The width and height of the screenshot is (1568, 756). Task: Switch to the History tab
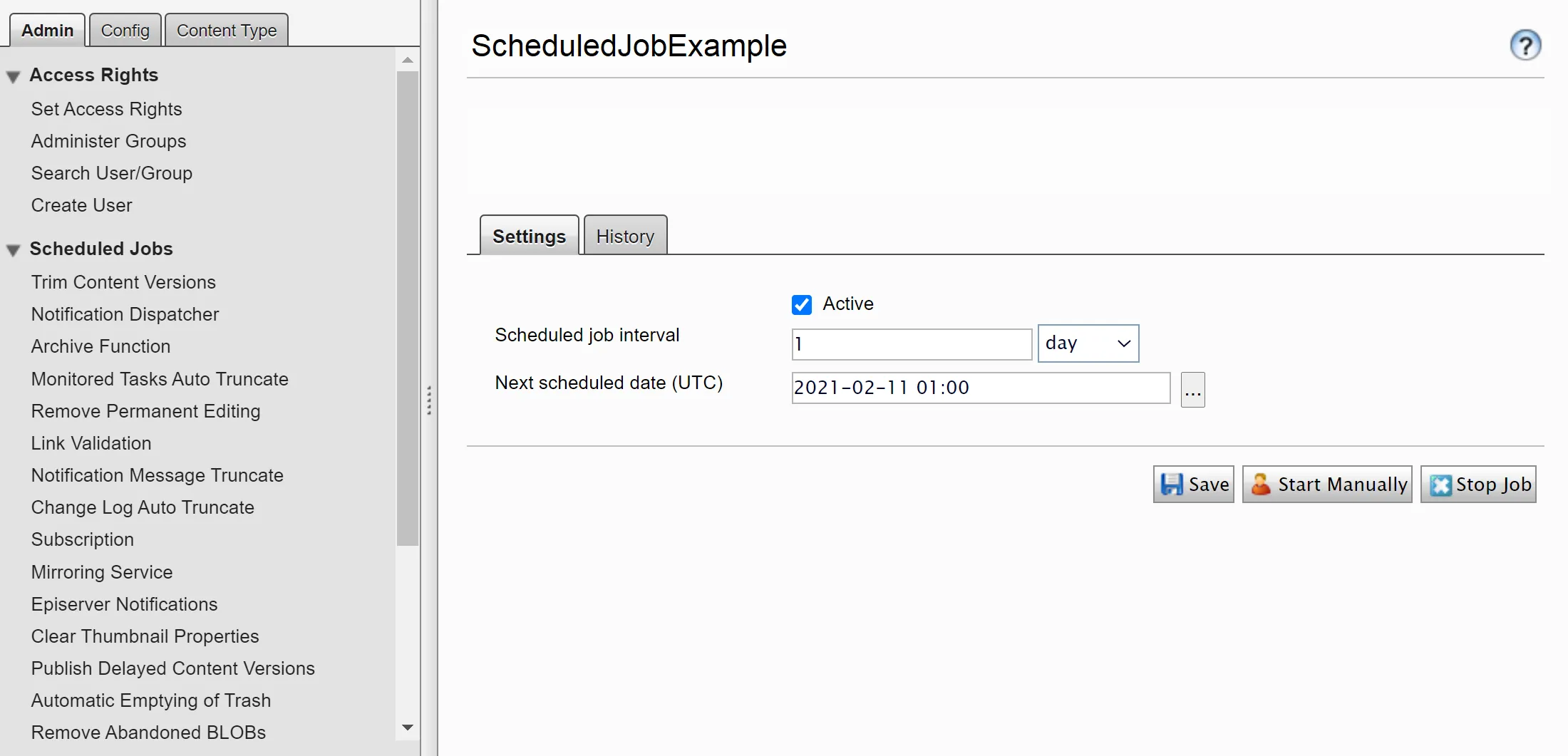625,235
